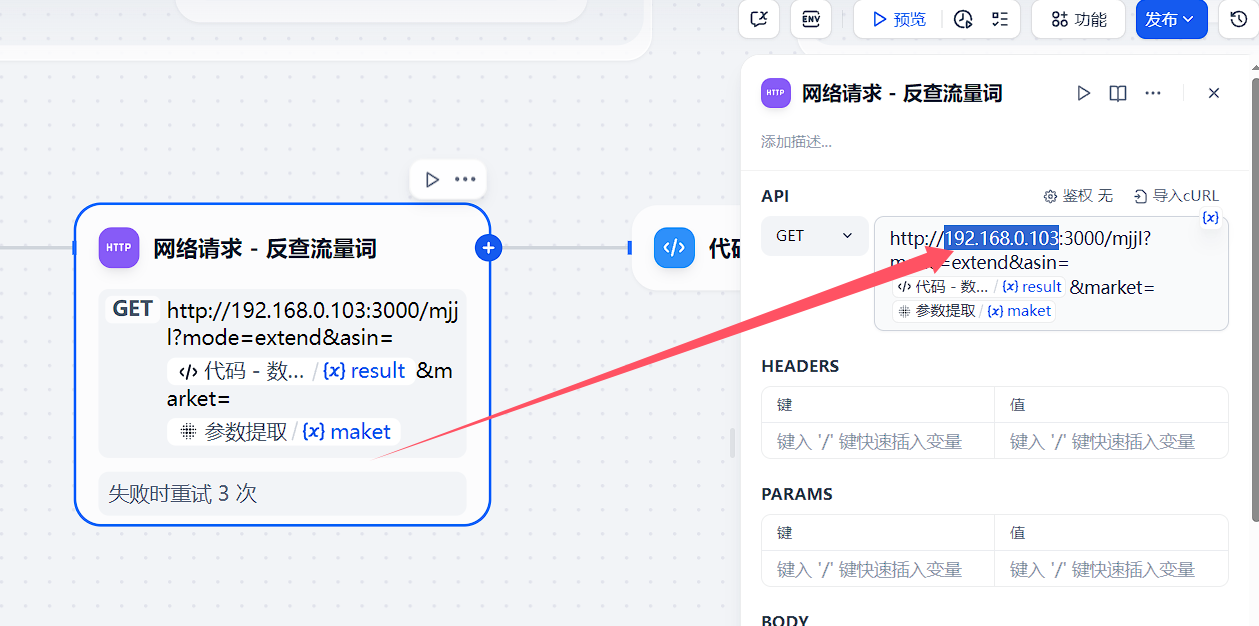
Task: Click the GET label inside canvas node
Action: [133, 309]
